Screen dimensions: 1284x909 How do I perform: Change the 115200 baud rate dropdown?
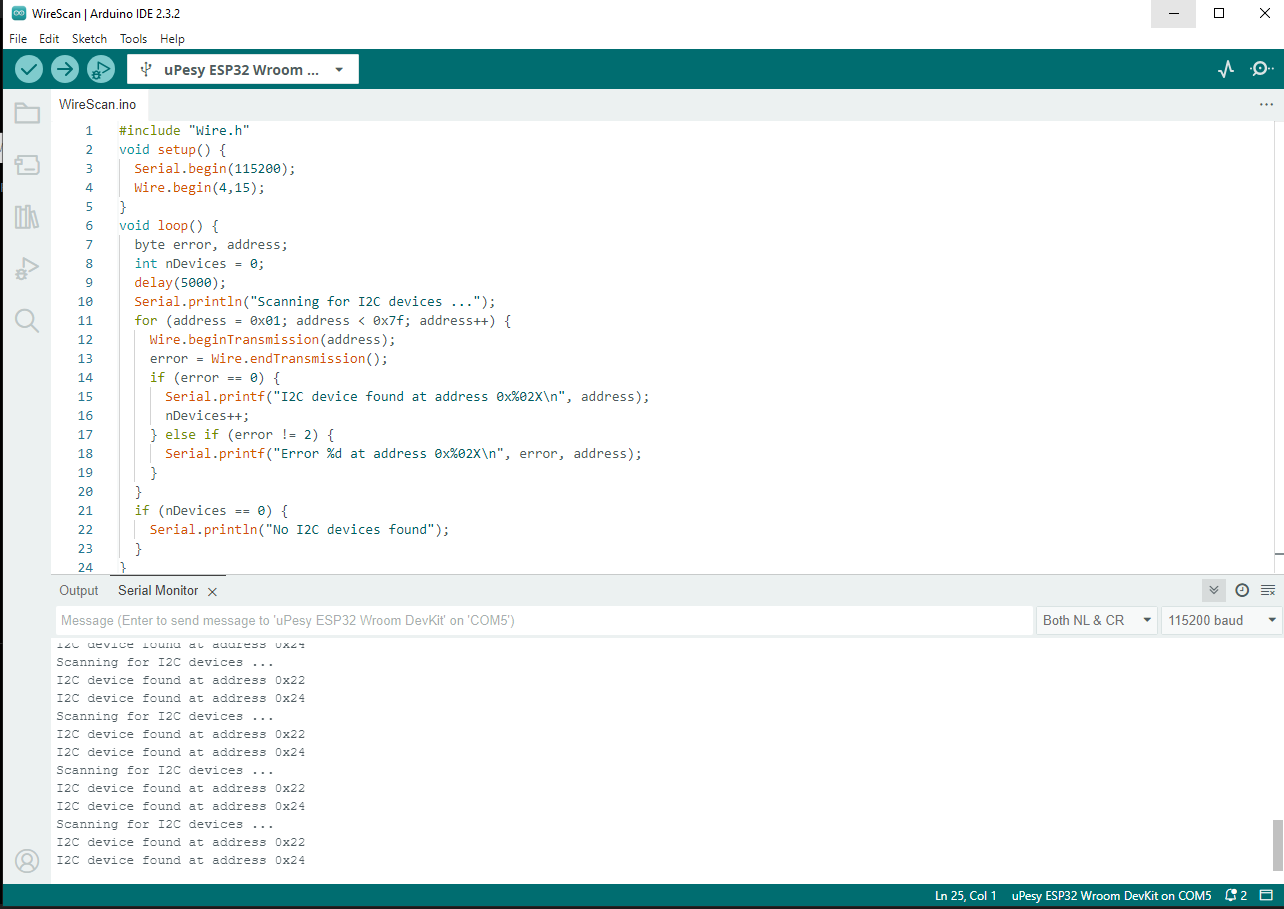point(1221,620)
